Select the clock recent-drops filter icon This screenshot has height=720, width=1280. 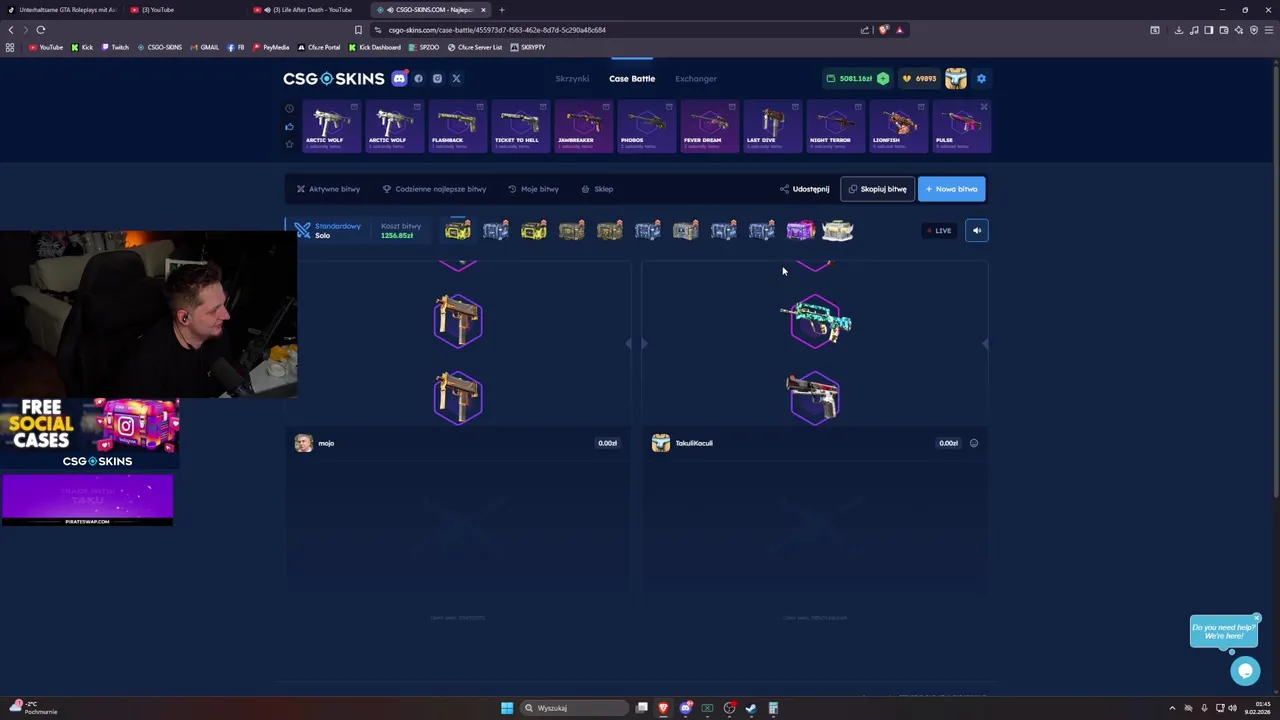pos(289,108)
